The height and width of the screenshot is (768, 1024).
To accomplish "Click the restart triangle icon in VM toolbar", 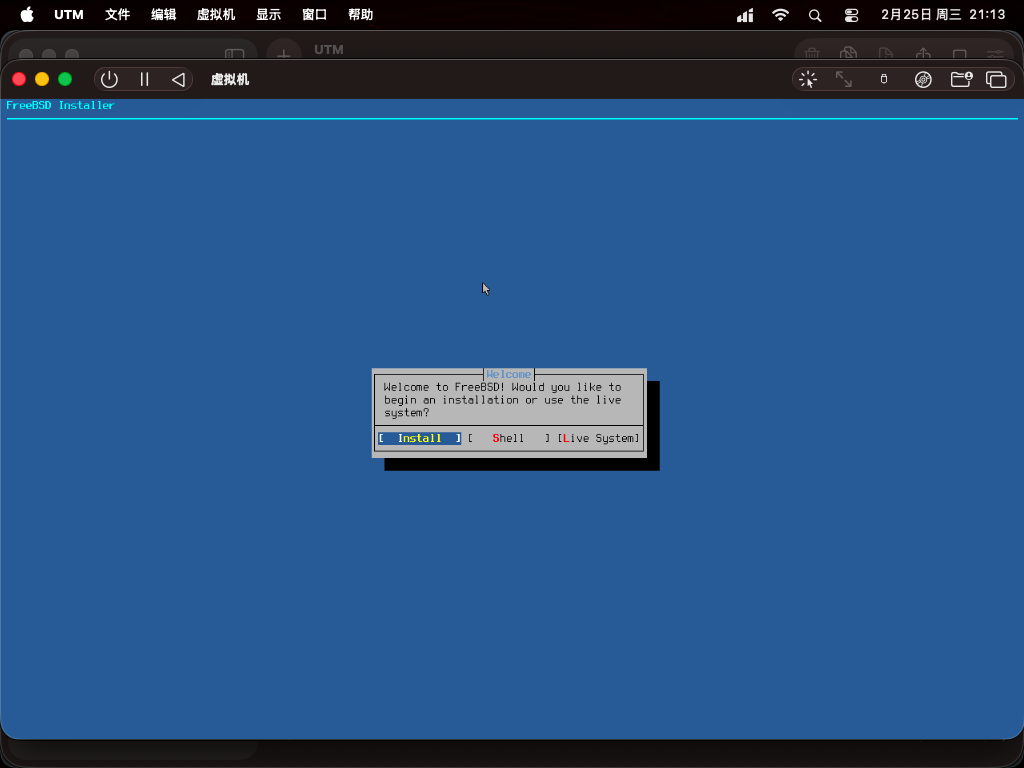I will pyautogui.click(x=178, y=80).
